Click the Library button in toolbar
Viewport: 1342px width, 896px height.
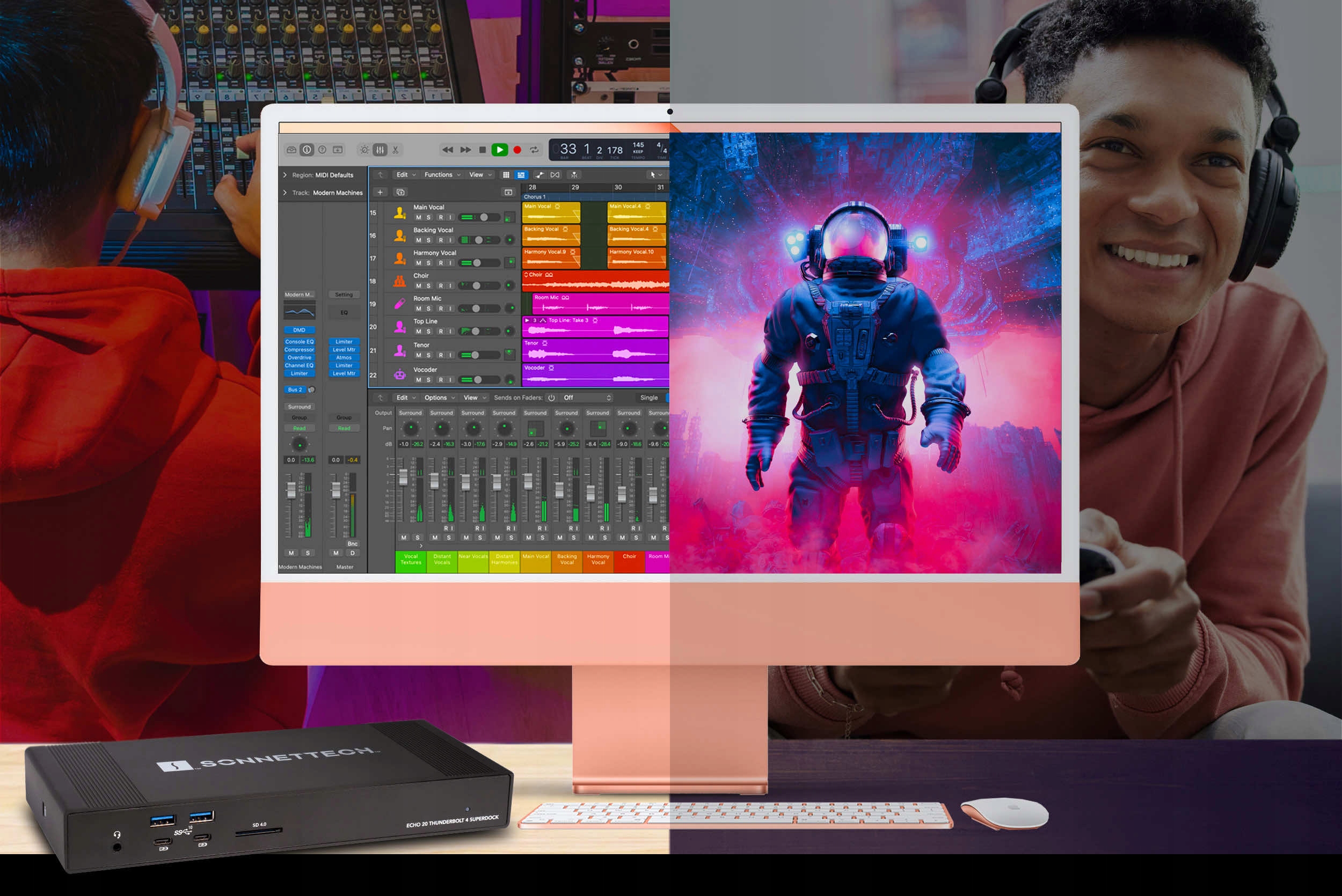291,150
